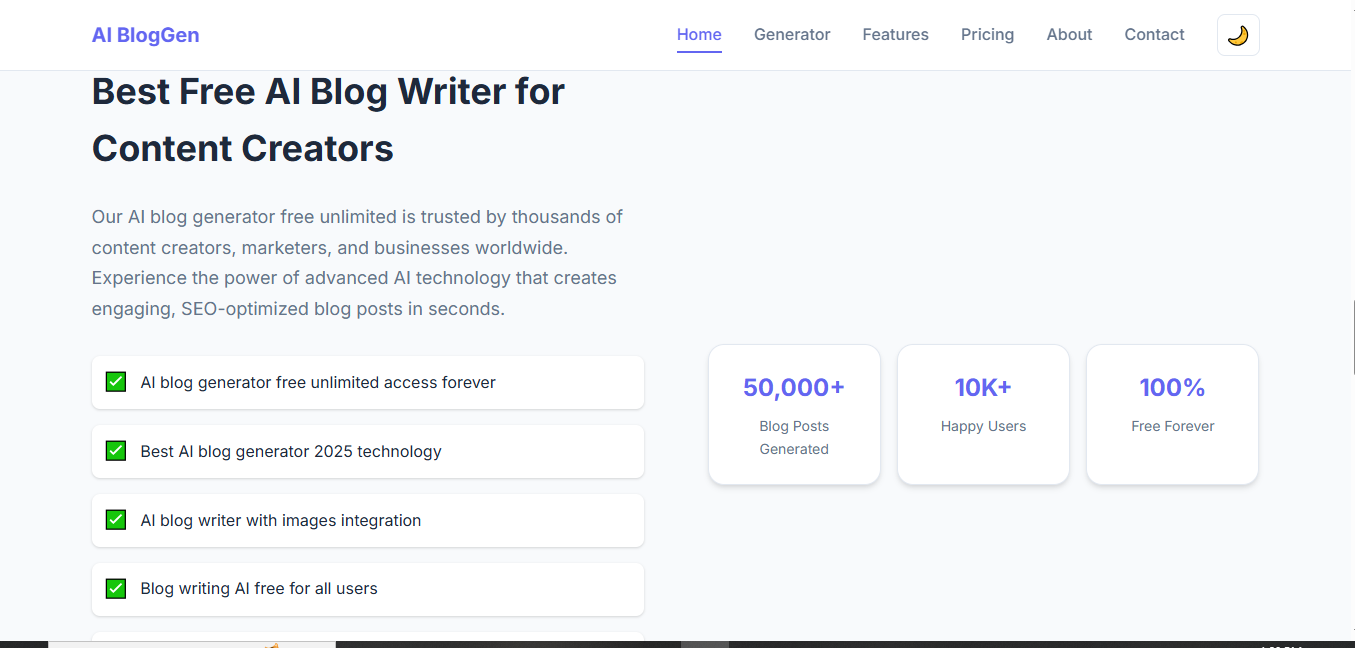This screenshot has height=648, width=1355.
Task: Open the Features nav link
Action: click(x=895, y=35)
